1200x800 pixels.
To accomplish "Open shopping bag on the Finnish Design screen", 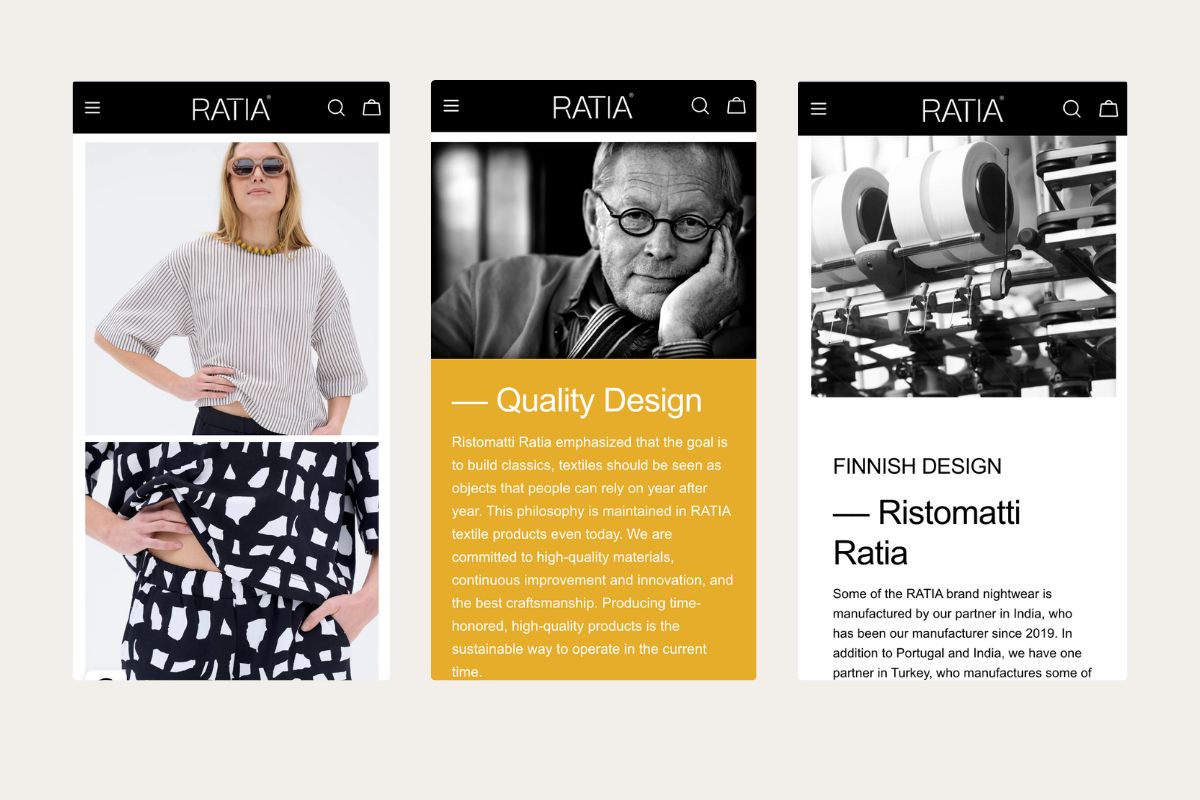I will point(1109,109).
